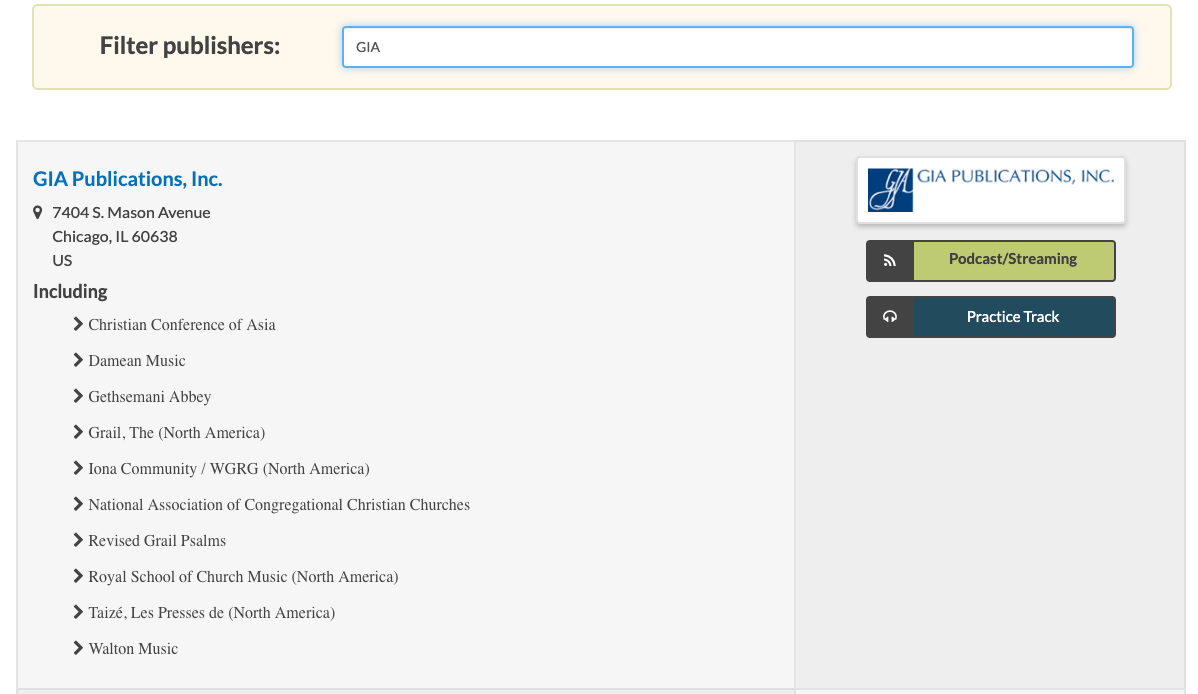Select the Revised Grail Psalms entry
The height and width of the screenshot is (694, 1198).
pyautogui.click(x=157, y=540)
